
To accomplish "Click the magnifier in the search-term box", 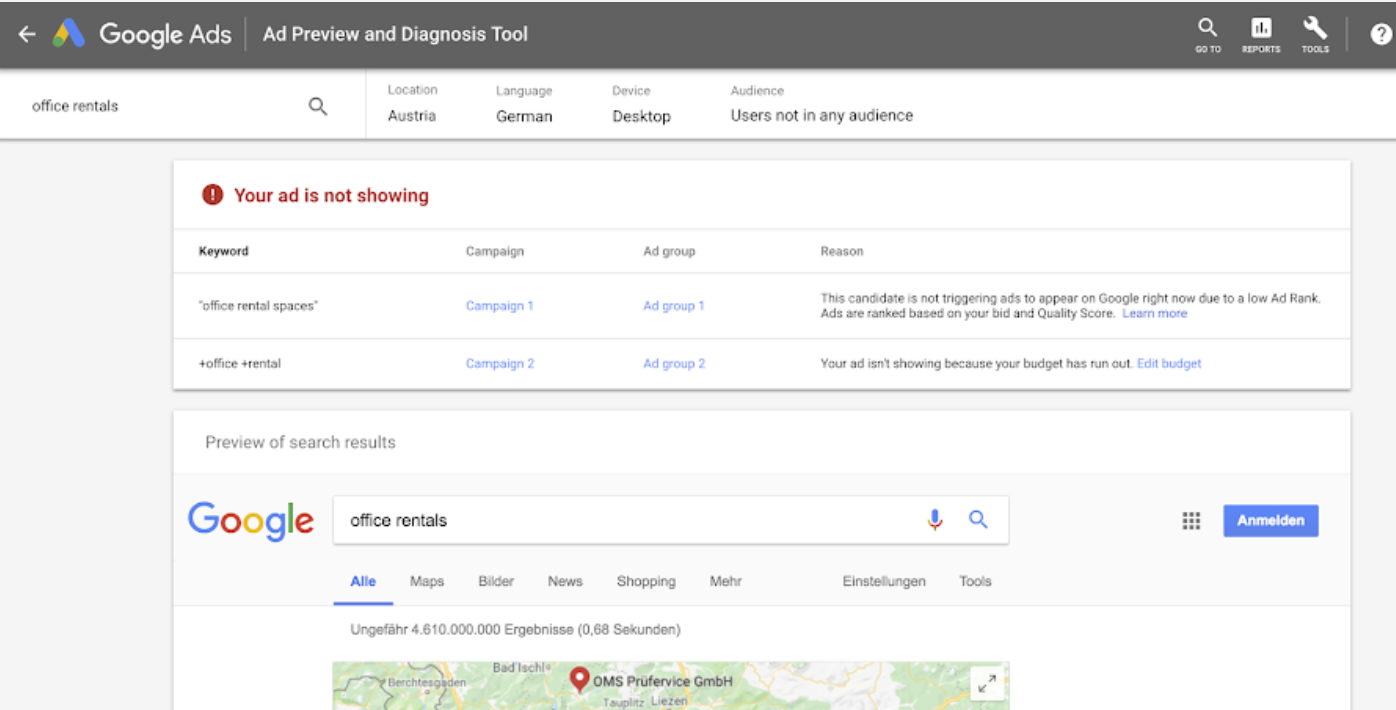I will click(318, 106).
